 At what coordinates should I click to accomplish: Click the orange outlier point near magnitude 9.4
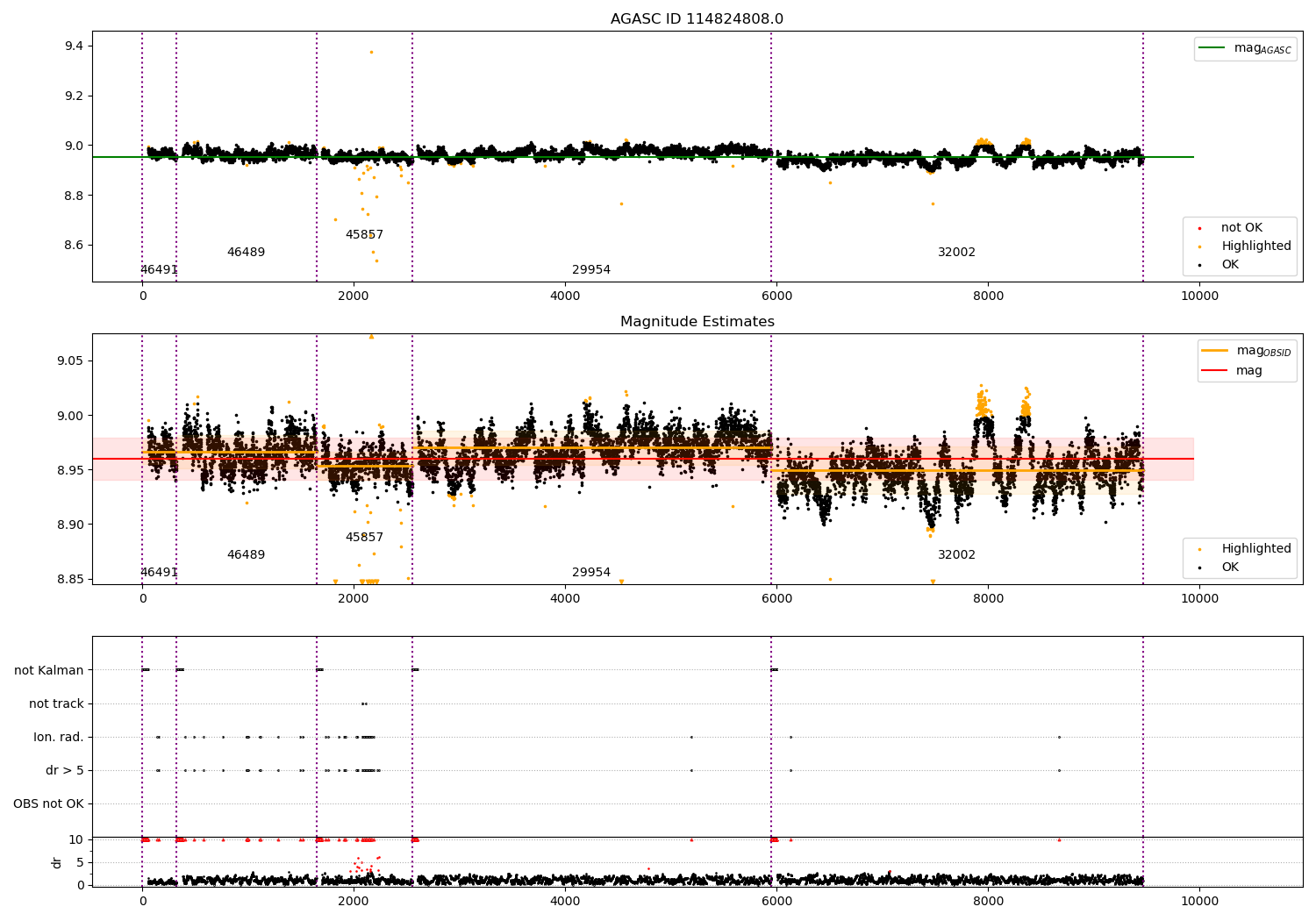tap(371, 52)
